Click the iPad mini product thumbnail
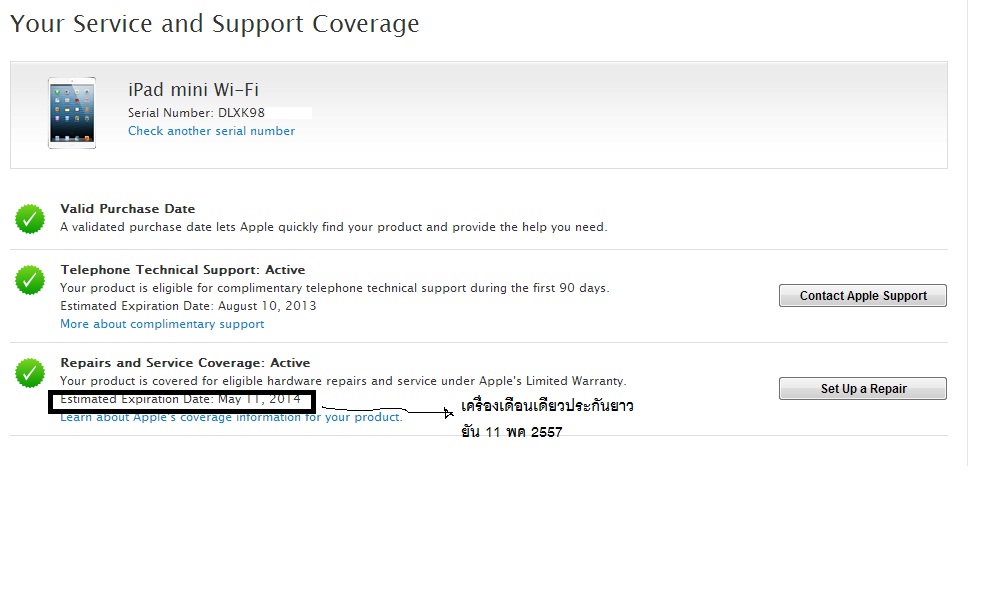This screenshot has height=612, width=984. pos(72,113)
